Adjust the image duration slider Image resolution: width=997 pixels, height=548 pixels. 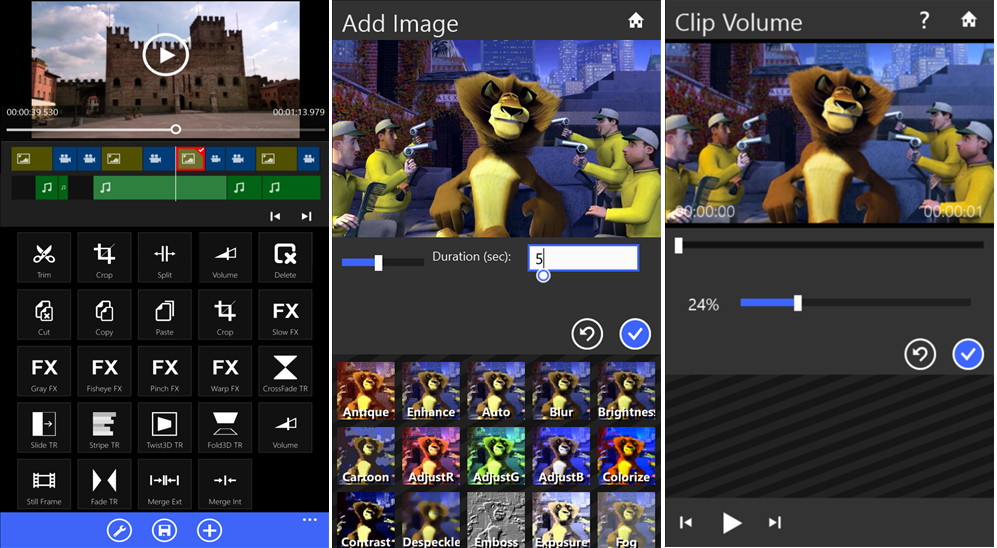click(x=382, y=262)
